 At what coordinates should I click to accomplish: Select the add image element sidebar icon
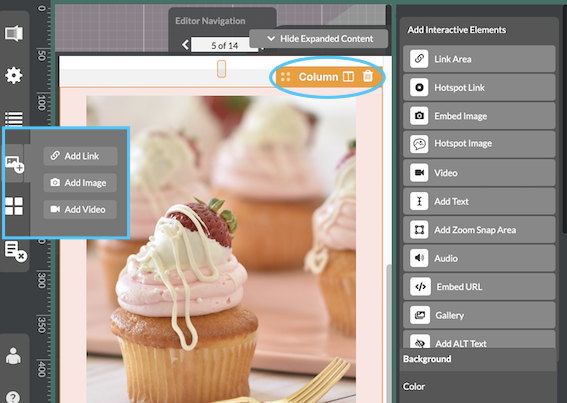point(14,164)
